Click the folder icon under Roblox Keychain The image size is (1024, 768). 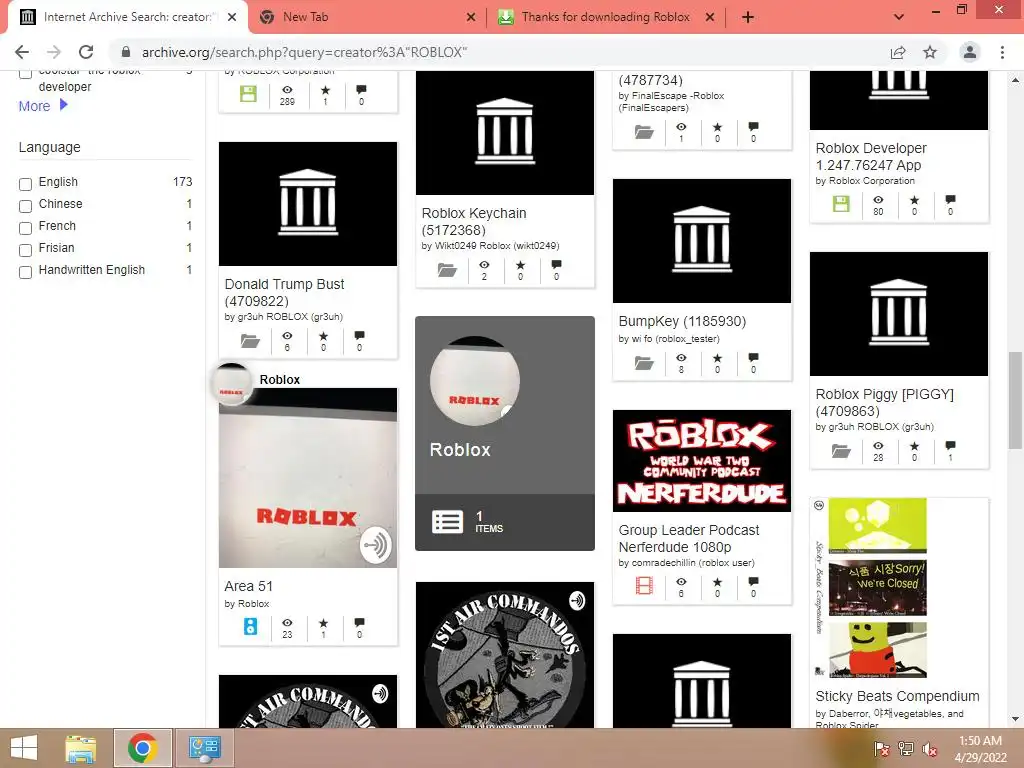(x=447, y=270)
